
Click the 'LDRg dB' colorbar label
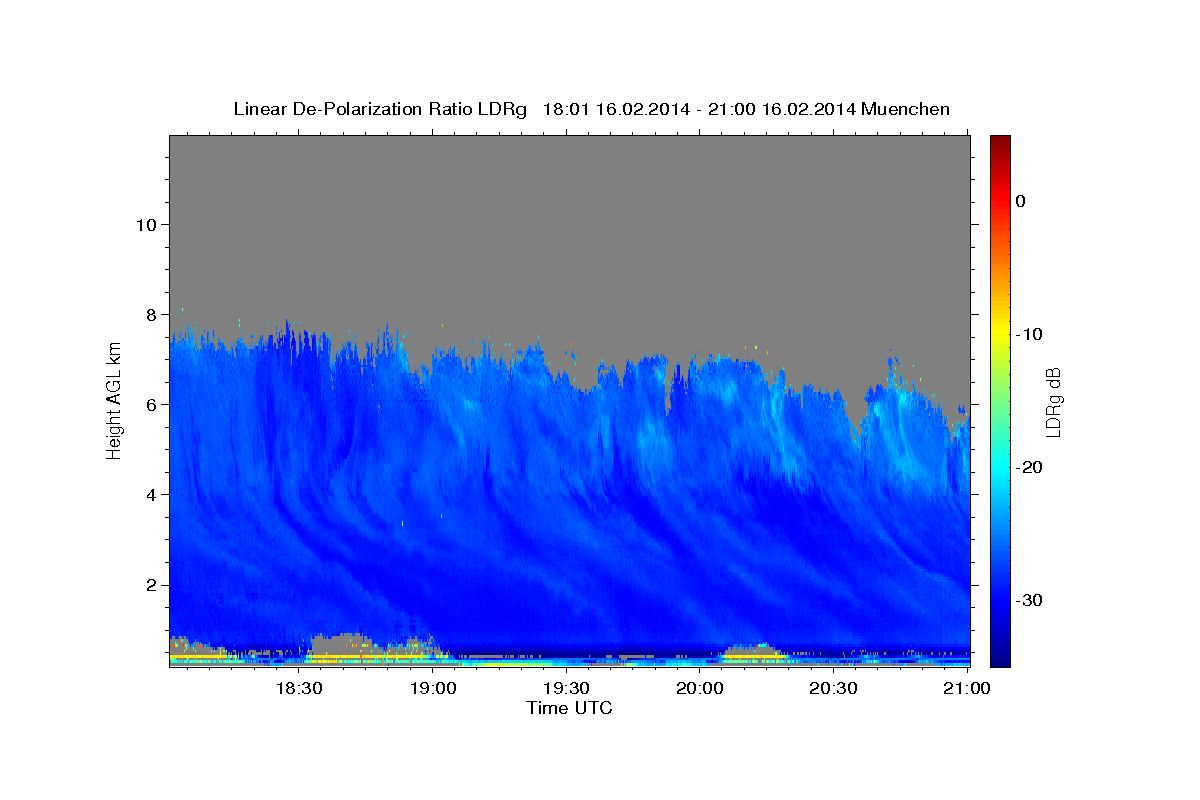(1053, 402)
